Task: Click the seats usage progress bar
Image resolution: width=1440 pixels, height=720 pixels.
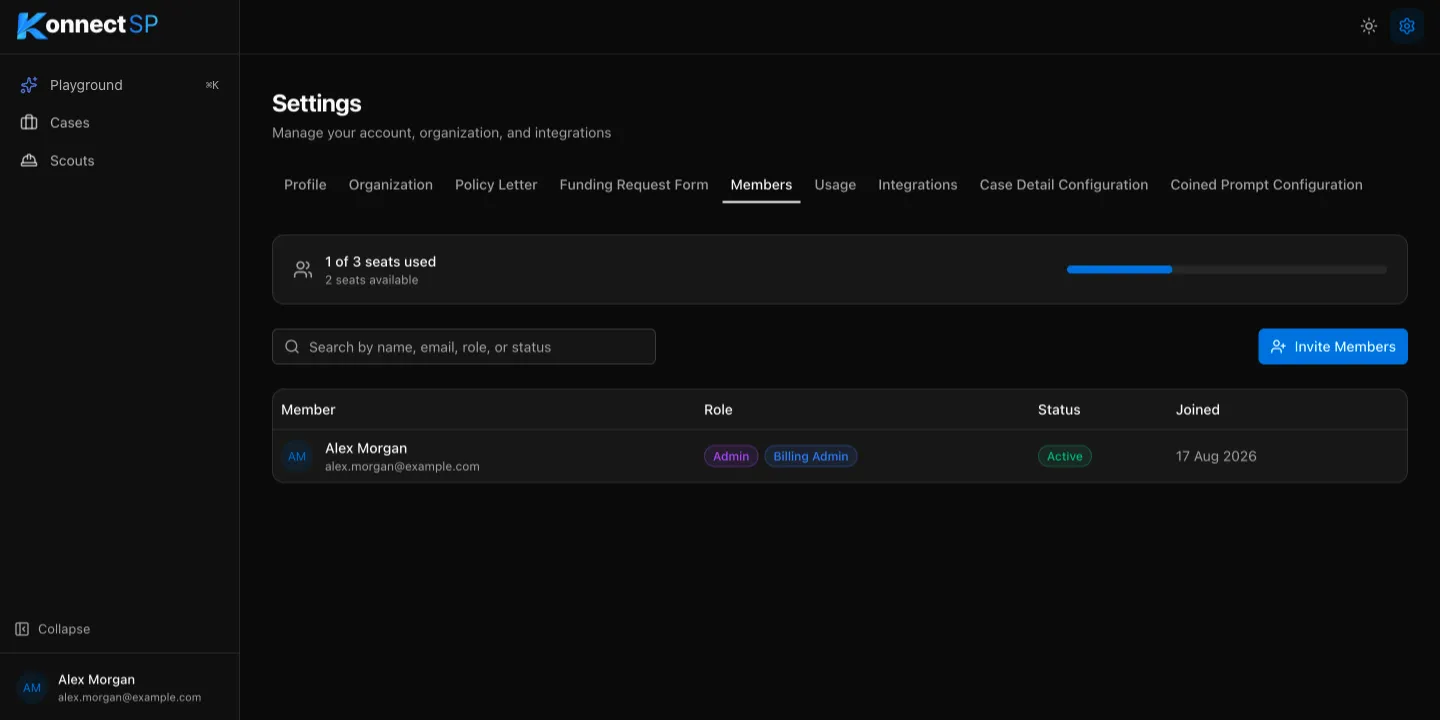Action: pyautogui.click(x=1227, y=270)
